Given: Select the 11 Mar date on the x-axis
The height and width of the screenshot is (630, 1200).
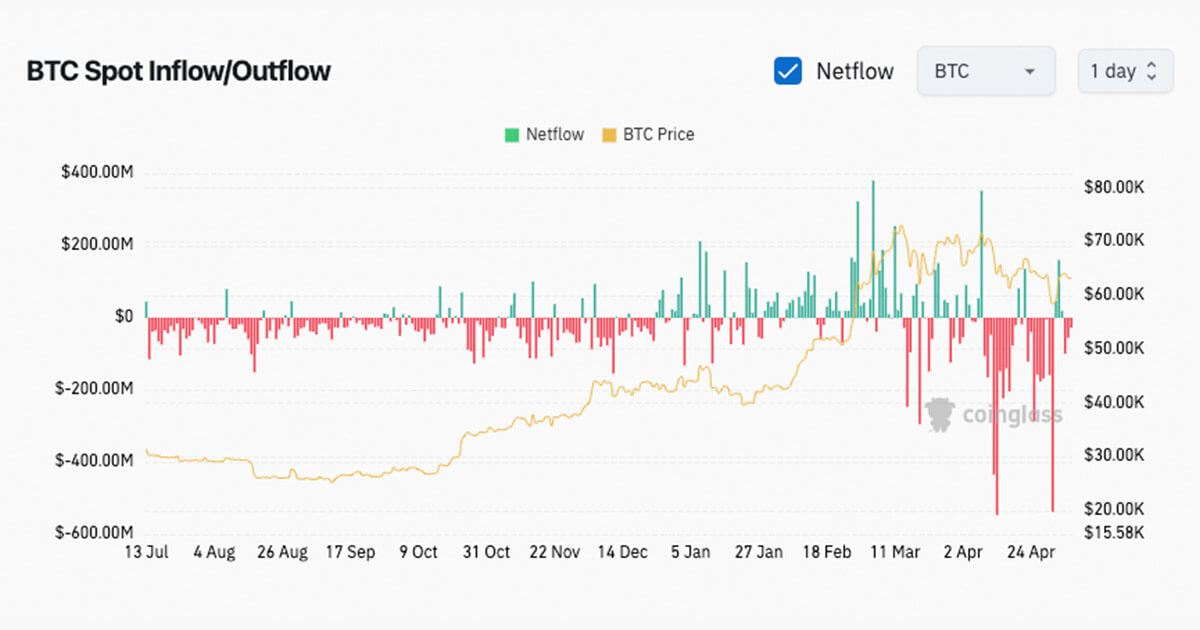Looking at the screenshot, I should (x=894, y=552).
